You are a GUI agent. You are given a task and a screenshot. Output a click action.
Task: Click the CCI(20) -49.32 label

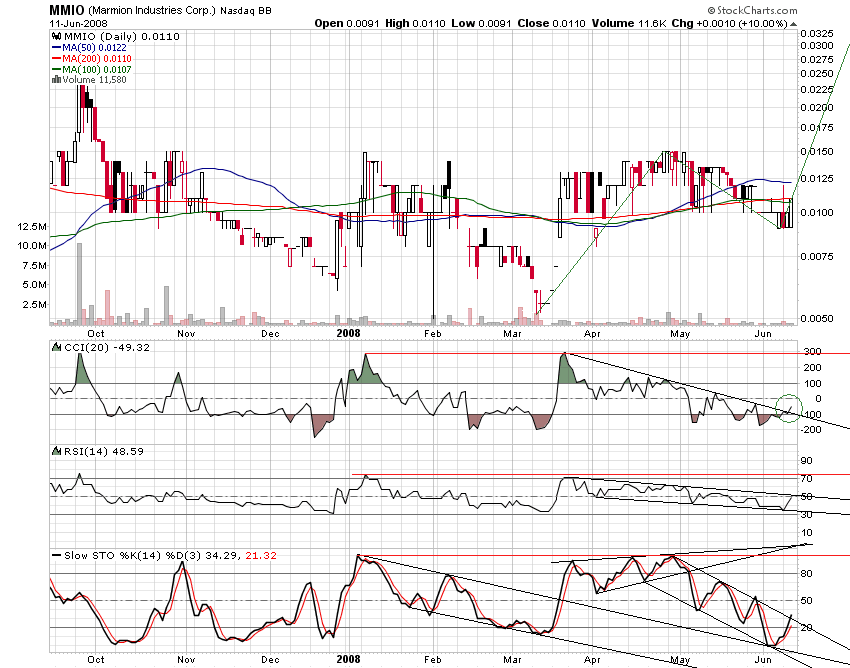tap(107, 347)
